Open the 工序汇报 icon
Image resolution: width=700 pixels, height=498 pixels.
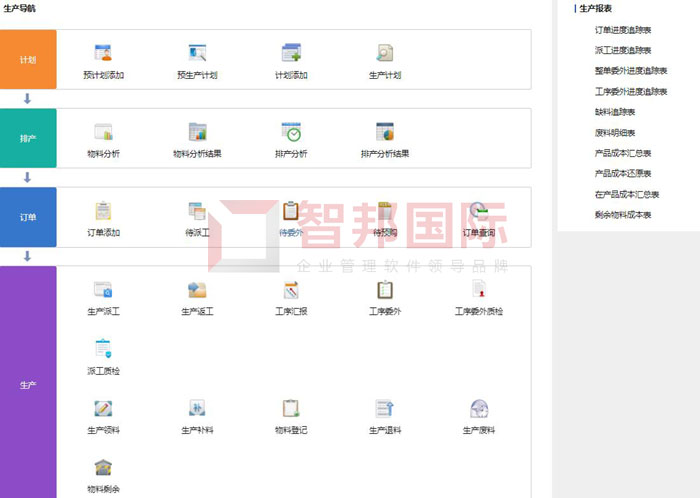pyautogui.click(x=291, y=290)
